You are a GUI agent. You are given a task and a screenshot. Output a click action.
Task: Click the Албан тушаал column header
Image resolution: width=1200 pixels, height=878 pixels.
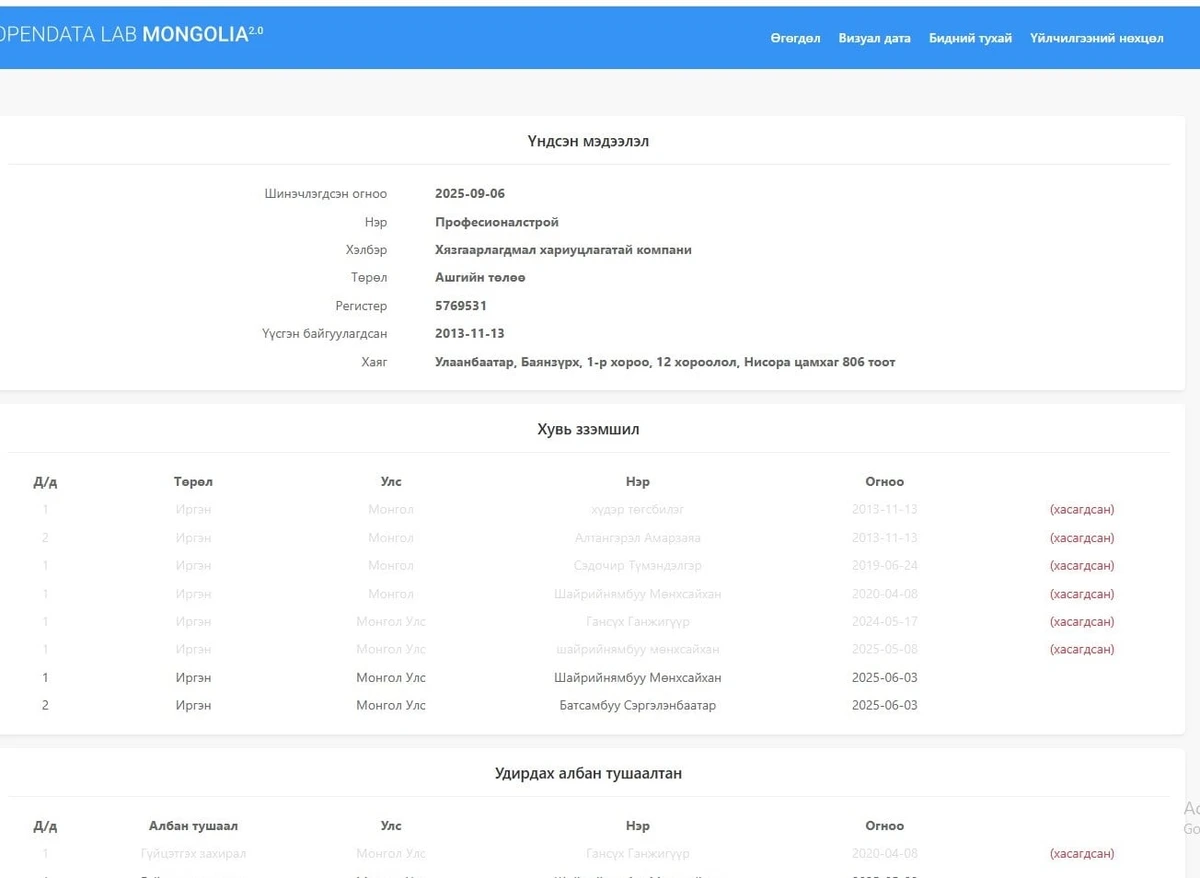[x=193, y=826]
